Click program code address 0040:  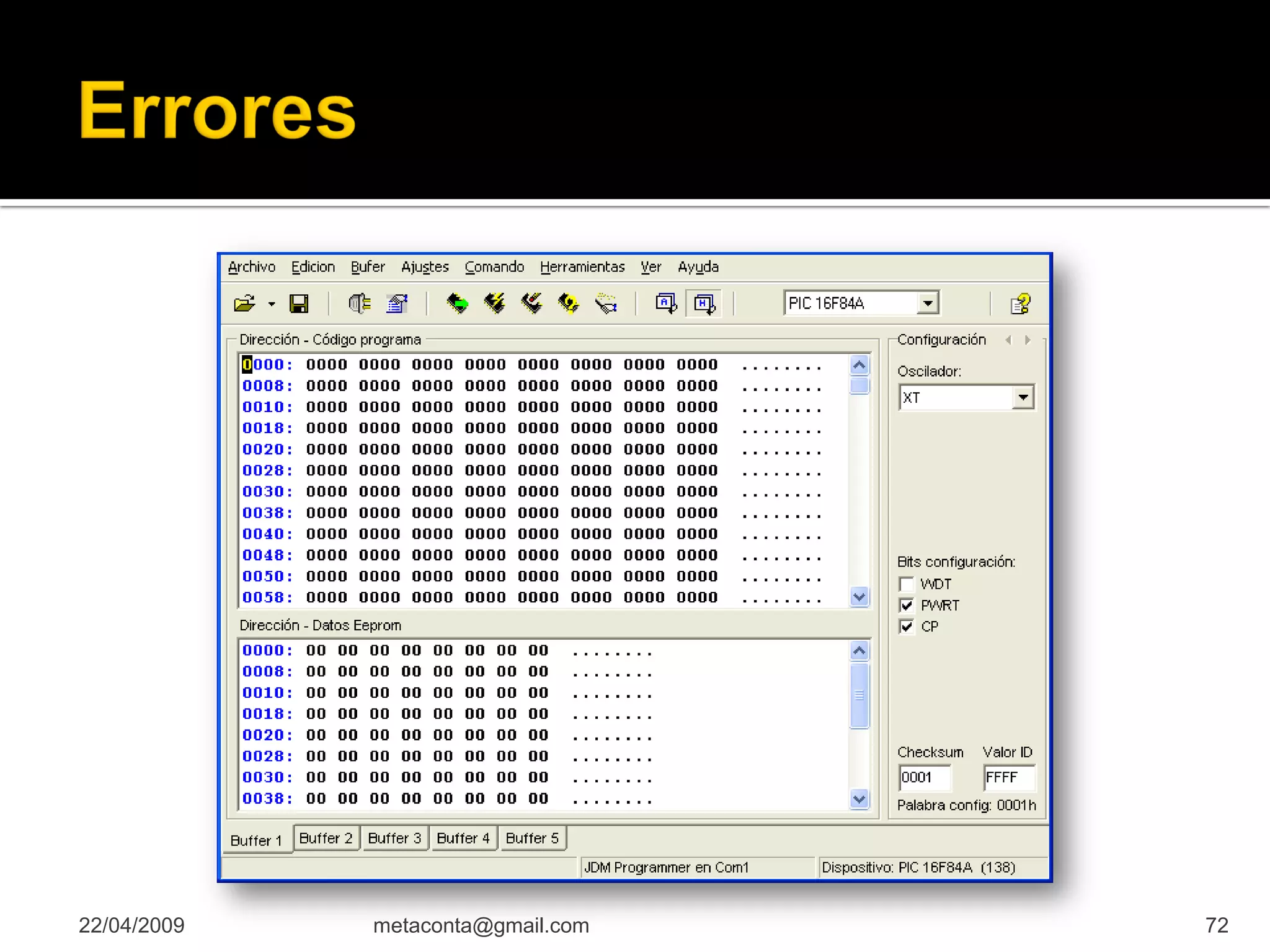point(267,534)
